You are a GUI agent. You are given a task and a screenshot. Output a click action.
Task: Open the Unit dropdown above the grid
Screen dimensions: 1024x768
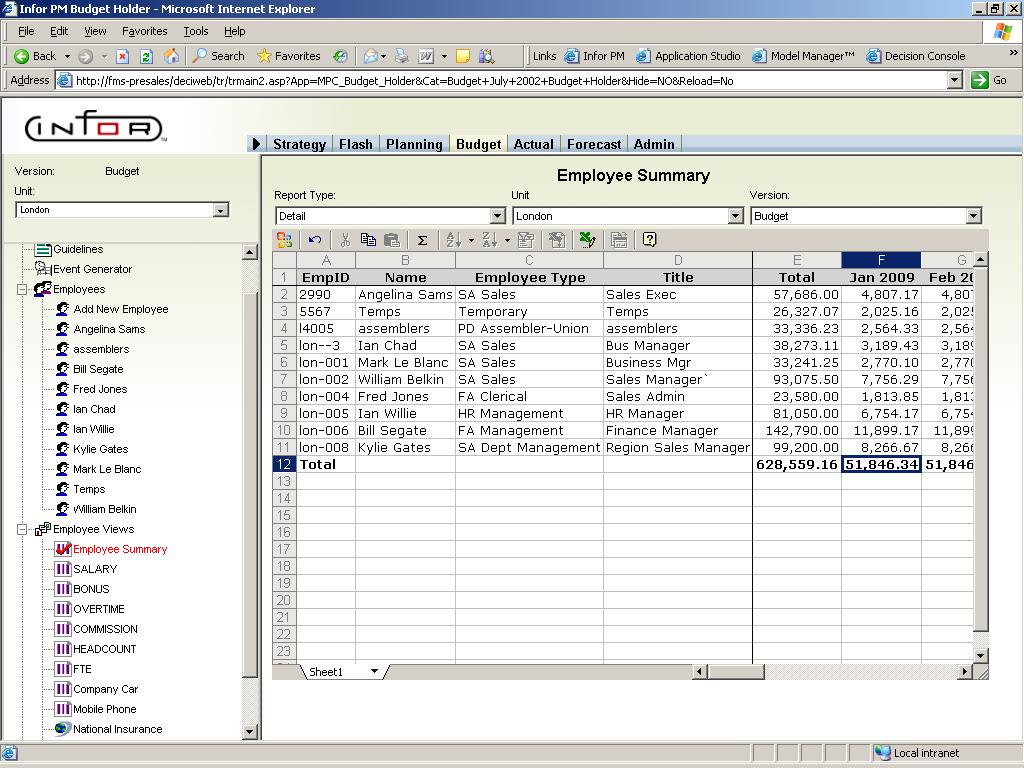pos(735,216)
